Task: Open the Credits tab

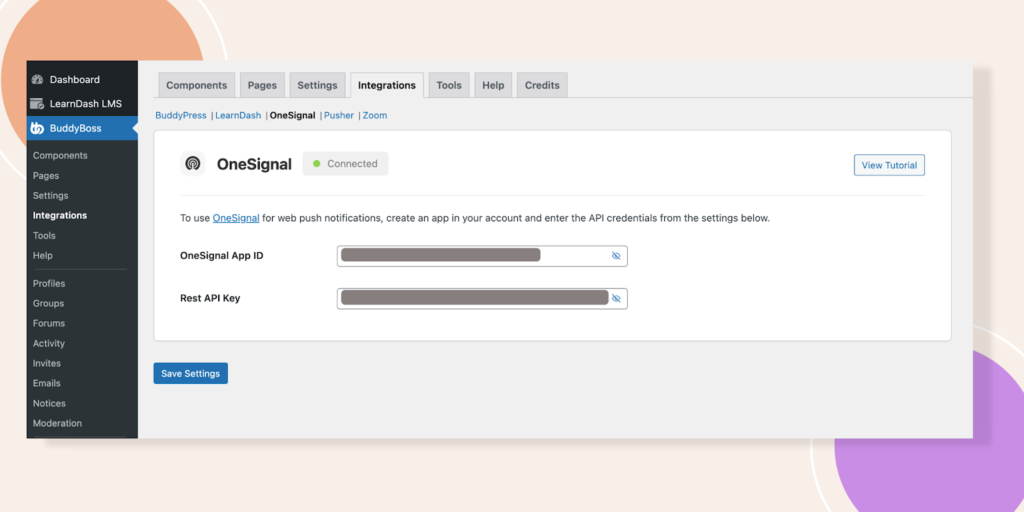Action: [542, 85]
